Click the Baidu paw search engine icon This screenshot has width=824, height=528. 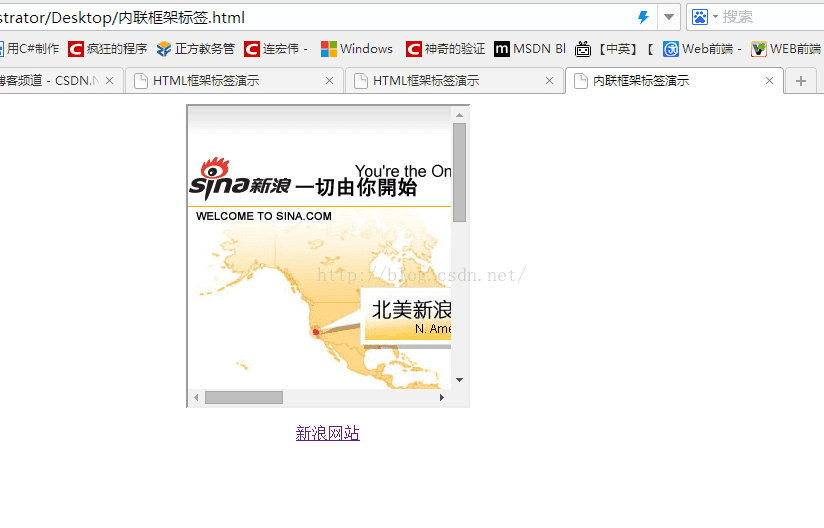point(699,17)
